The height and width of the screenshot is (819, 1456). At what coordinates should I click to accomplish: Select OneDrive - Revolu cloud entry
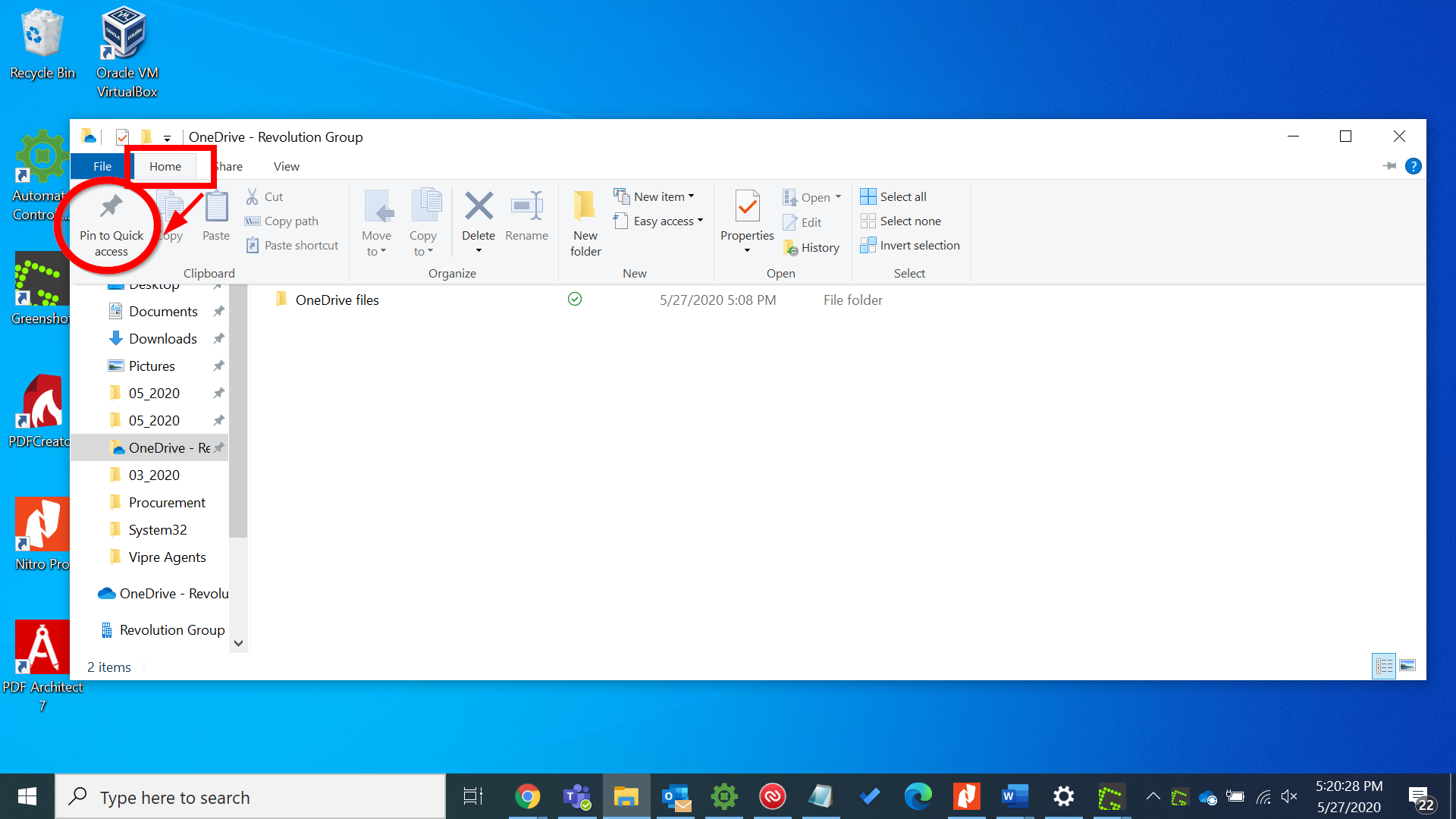pyautogui.click(x=164, y=593)
